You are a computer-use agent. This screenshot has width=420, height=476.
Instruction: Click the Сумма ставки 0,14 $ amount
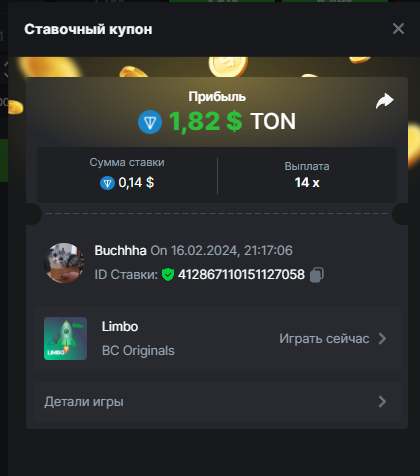(x=136, y=183)
